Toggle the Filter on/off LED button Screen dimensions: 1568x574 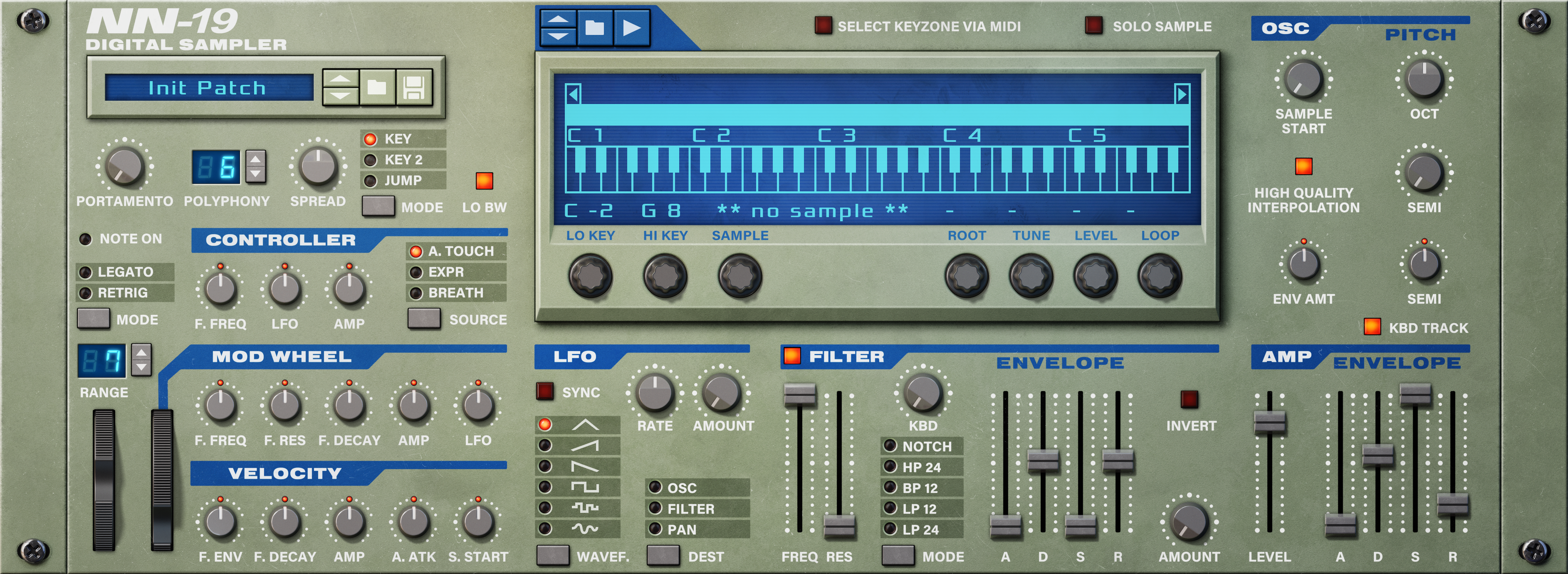792,356
